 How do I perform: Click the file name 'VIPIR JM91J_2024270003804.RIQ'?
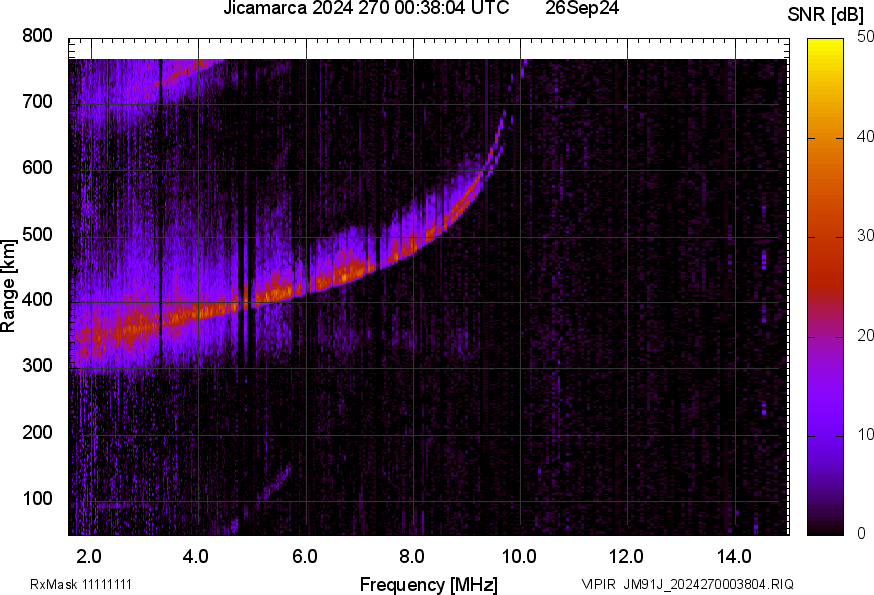(x=688, y=584)
